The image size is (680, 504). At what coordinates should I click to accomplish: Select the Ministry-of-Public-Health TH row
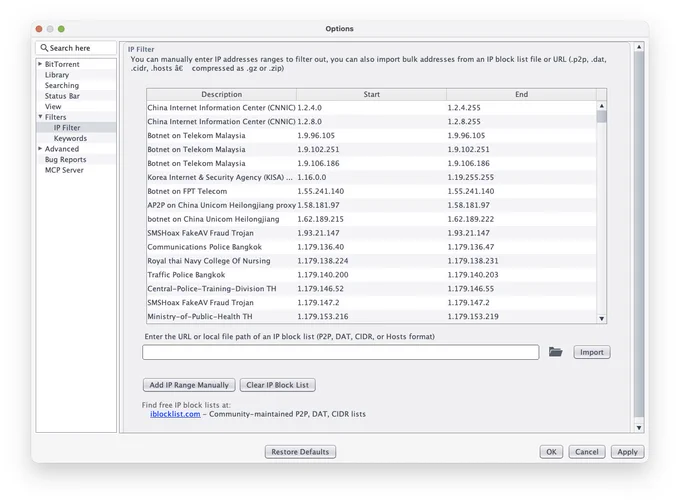coord(372,316)
